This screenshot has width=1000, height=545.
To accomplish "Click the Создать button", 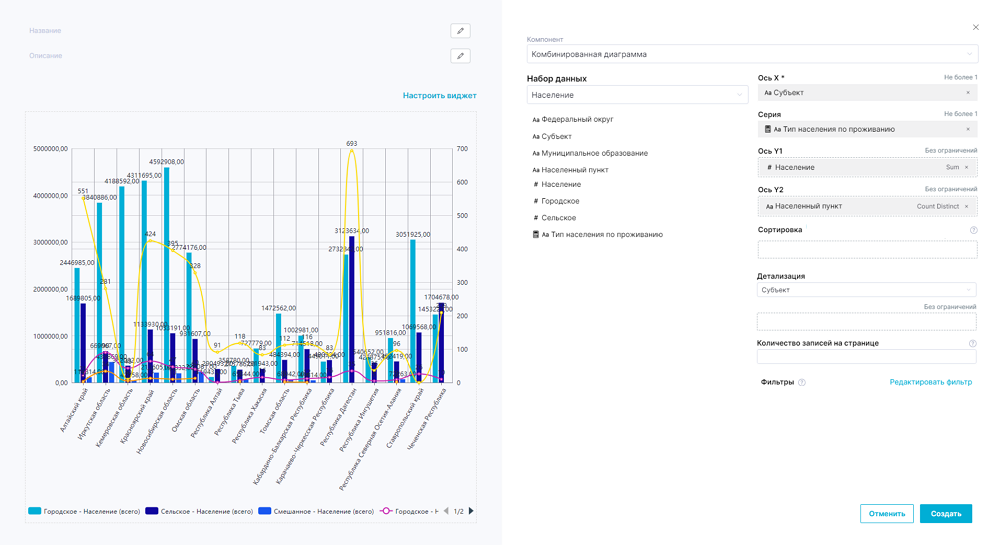I will click(x=945, y=513).
